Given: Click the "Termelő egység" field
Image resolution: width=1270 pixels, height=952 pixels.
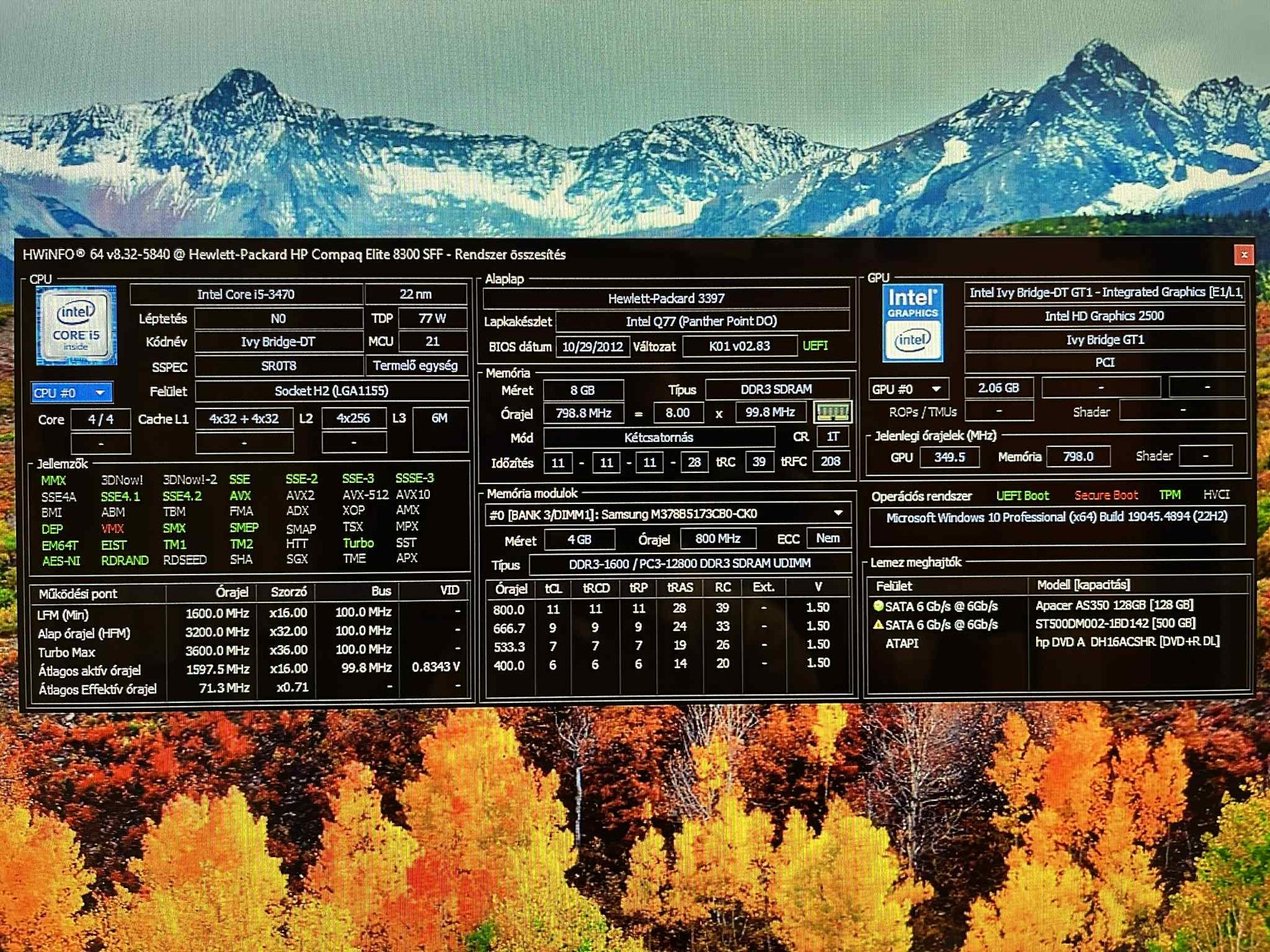Looking at the screenshot, I should [x=415, y=366].
